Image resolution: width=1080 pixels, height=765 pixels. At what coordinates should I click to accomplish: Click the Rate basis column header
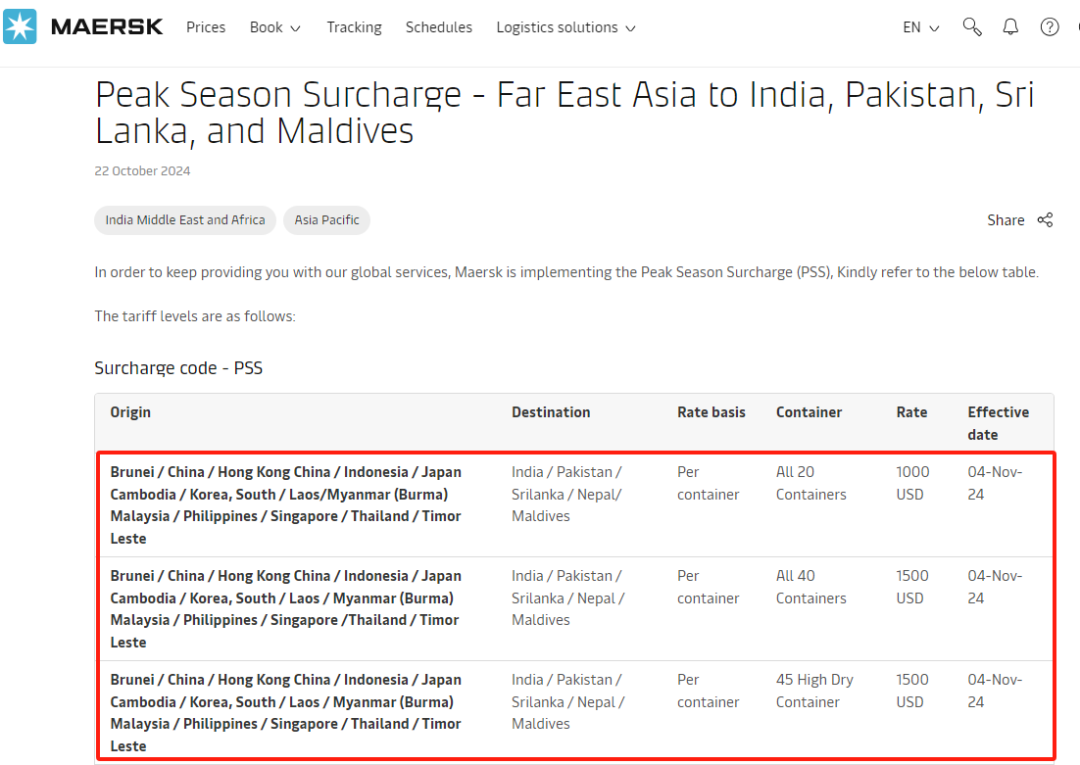coord(711,412)
